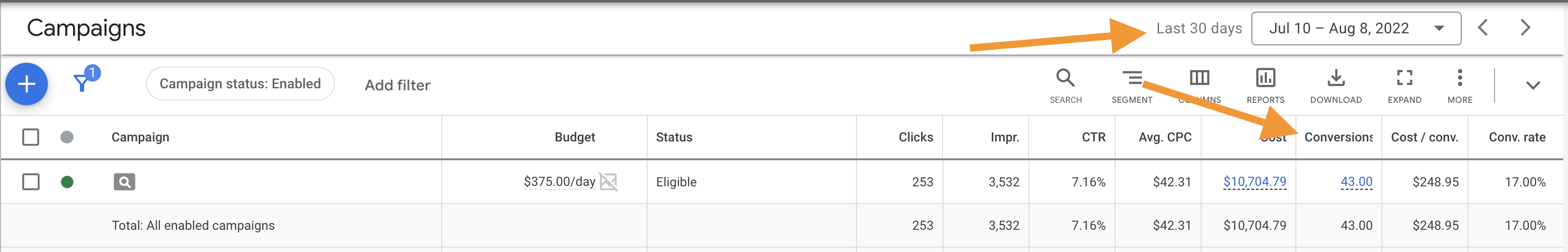Go to the previous date range
Screen dimensions: 1568x252
[1483, 28]
